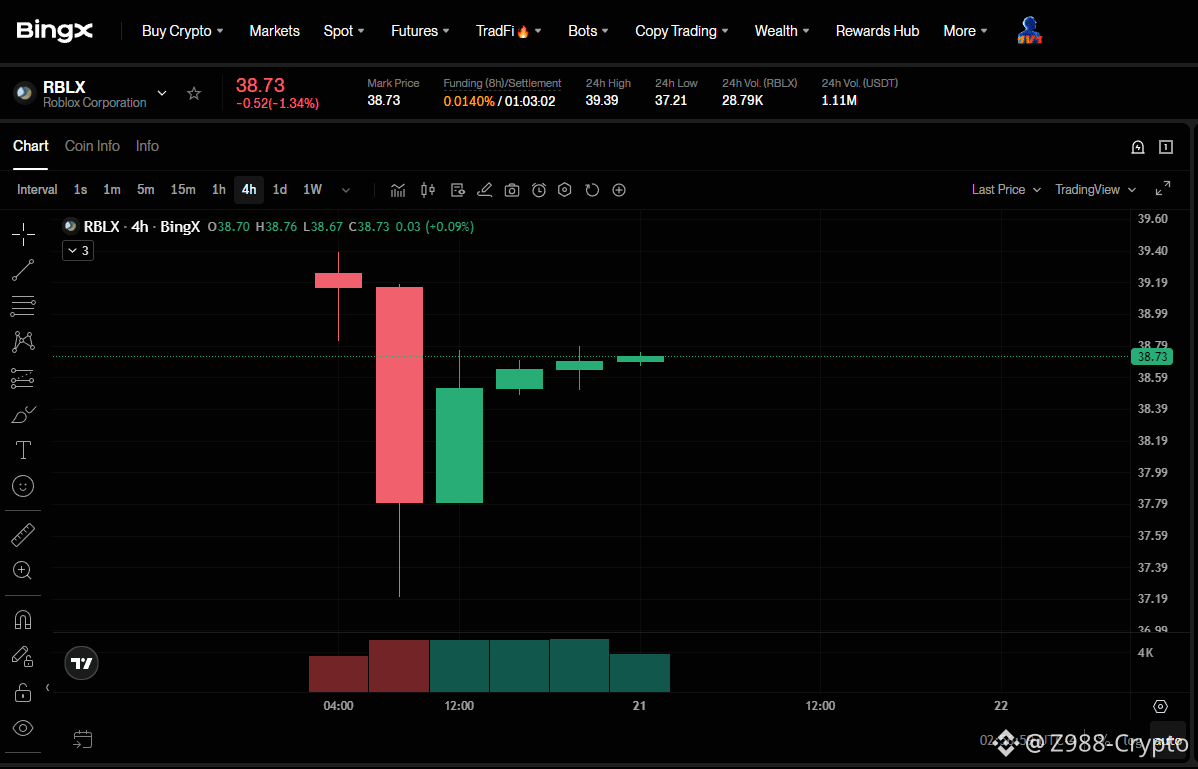Screen dimensions: 1198x769
Task: Click the current price label 38.73 on scale
Action: point(1151,357)
